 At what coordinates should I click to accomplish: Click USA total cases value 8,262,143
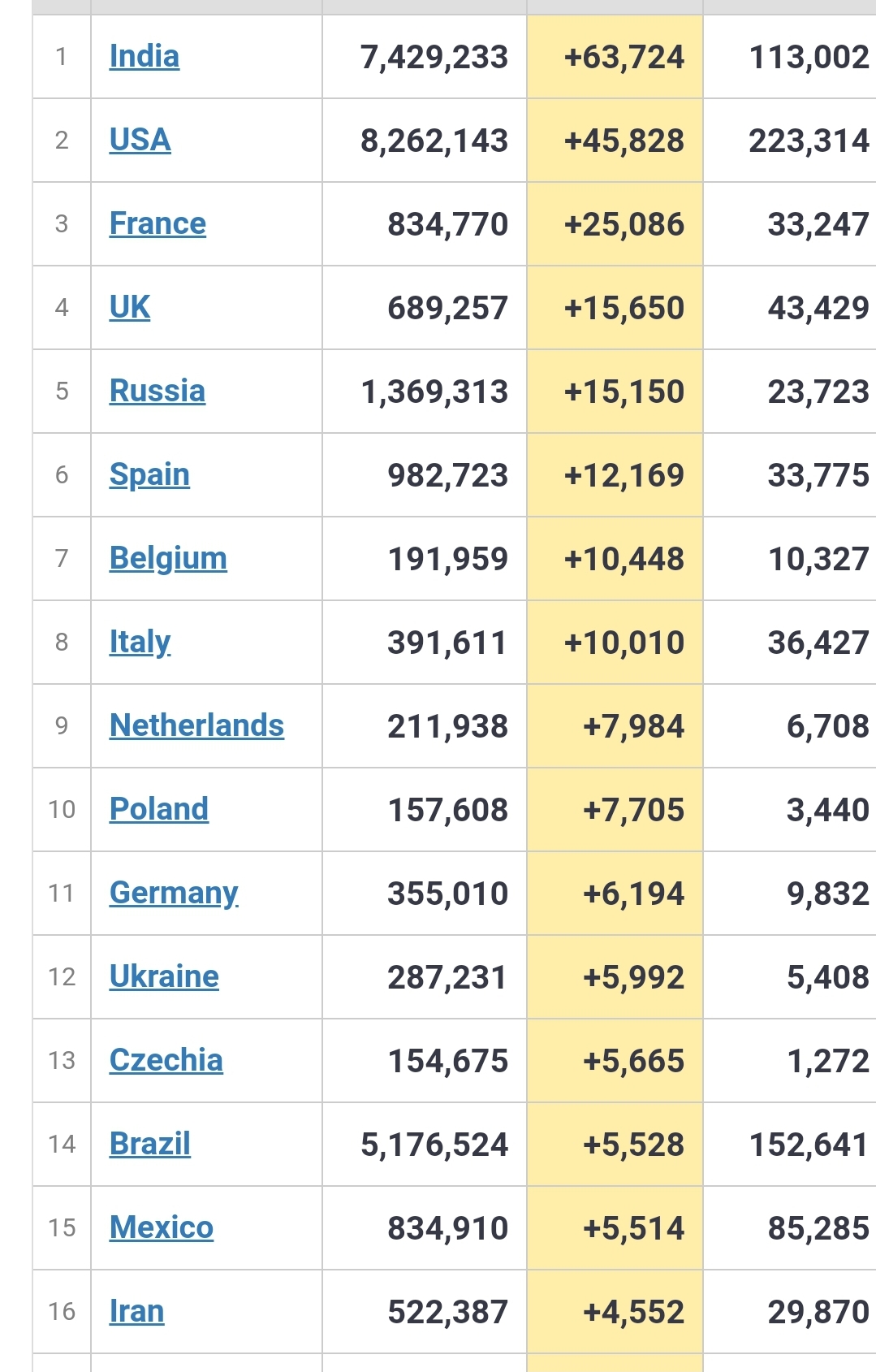434,141
